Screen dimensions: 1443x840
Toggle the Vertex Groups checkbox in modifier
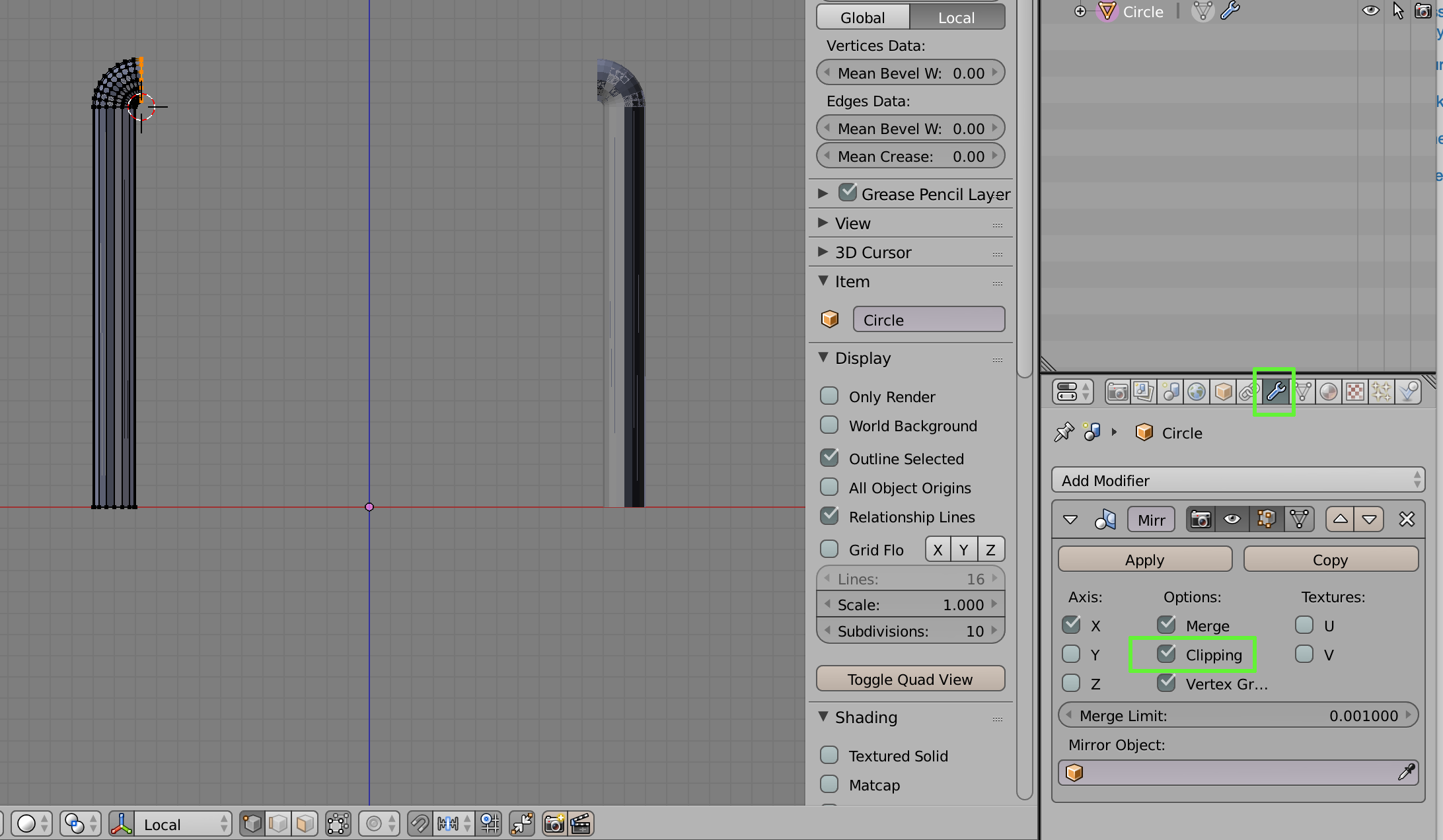coord(1166,683)
